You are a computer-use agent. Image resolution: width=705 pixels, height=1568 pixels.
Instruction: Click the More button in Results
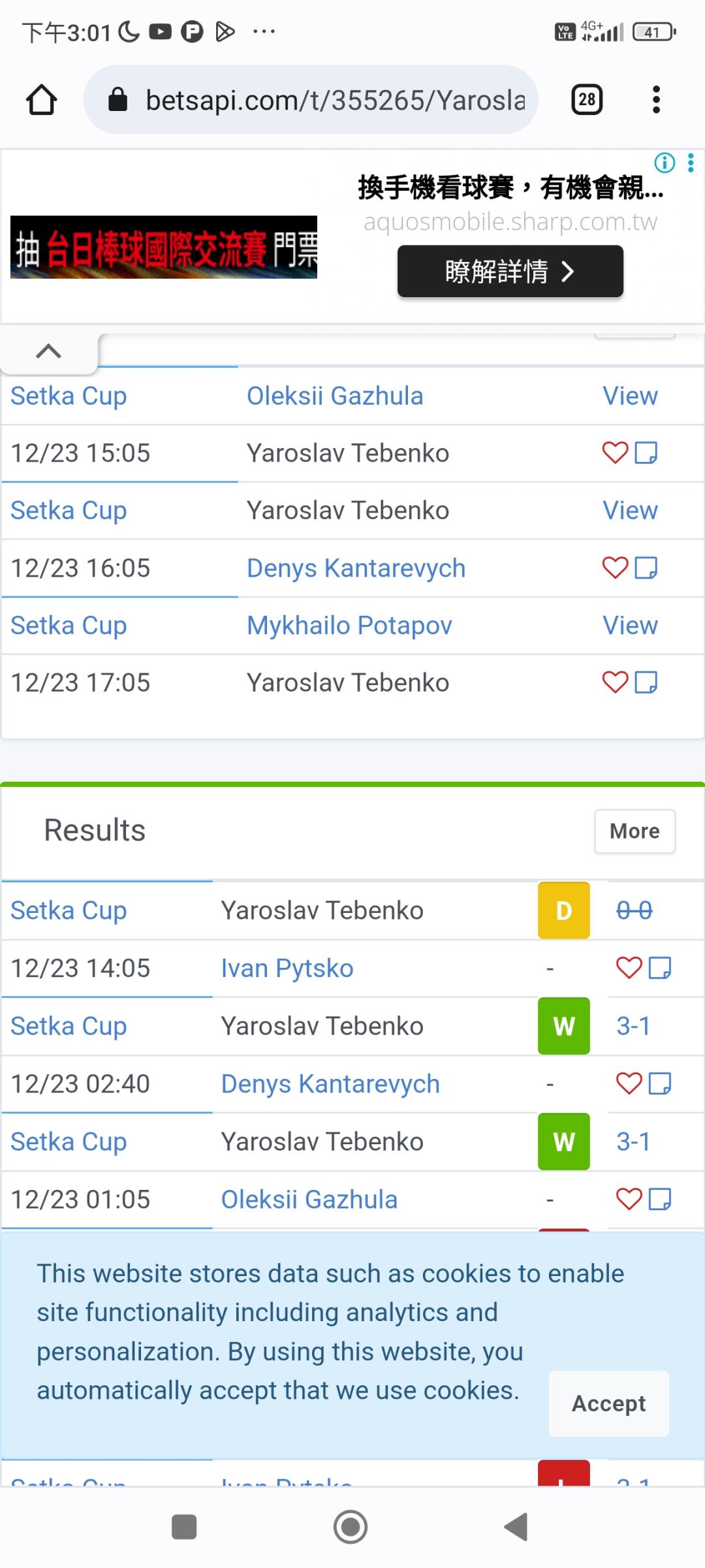click(x=634, y=831)
